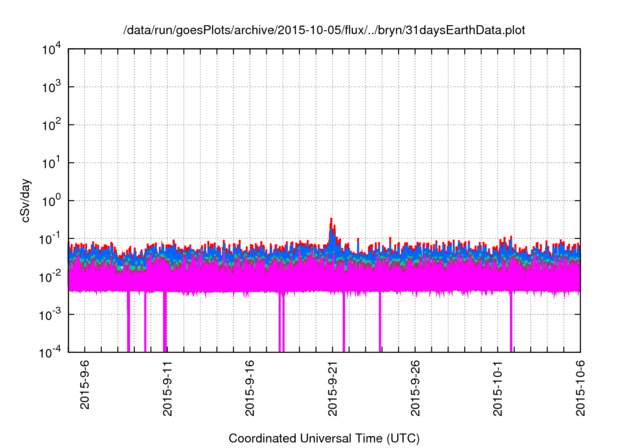Click the 10^2 y-axis tick label

coord(52,125)
